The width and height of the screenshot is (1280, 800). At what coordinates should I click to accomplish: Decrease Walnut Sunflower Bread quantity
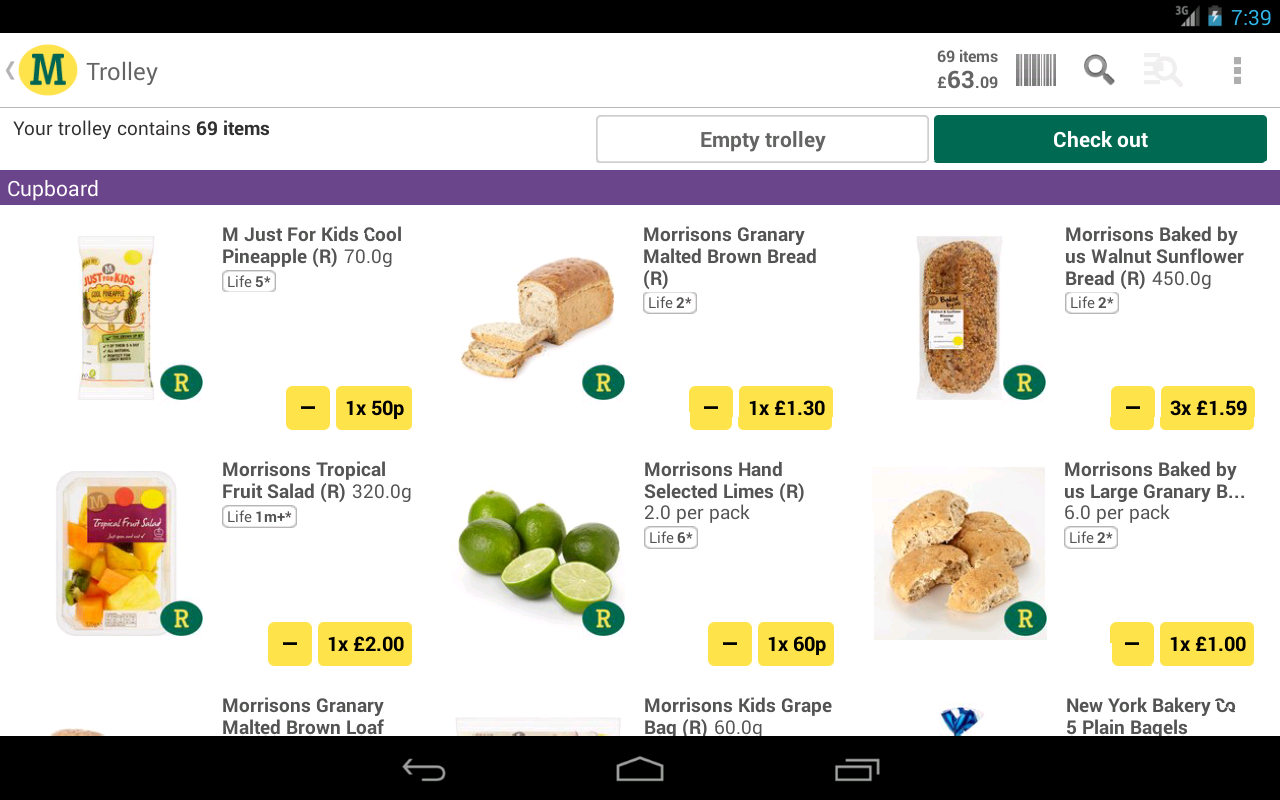tap(1132, 408)
